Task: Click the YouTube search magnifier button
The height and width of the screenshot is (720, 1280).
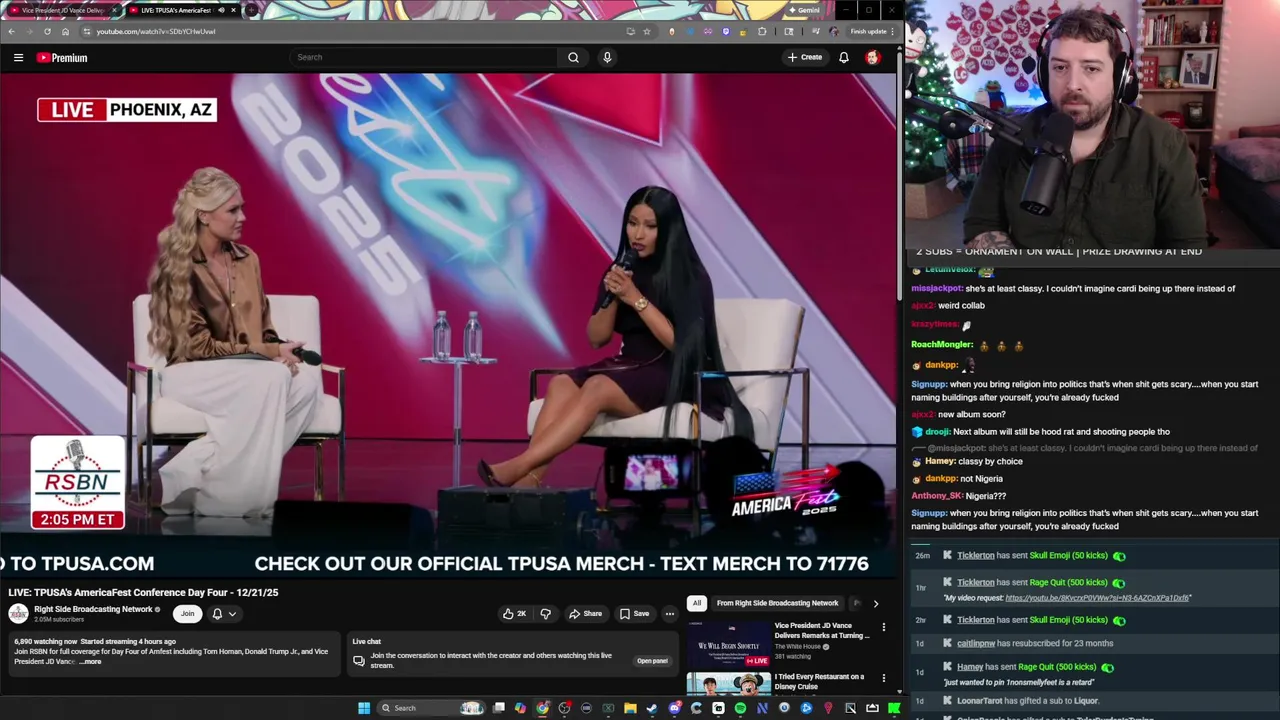Action: click(573, 57)
